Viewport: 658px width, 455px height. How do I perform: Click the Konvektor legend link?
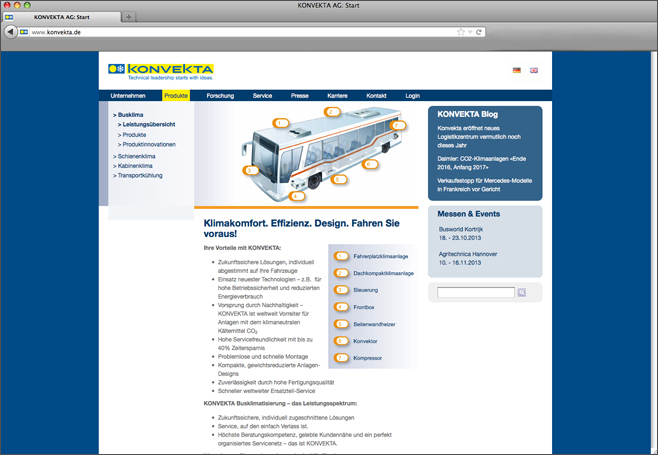tap(365, 341)
